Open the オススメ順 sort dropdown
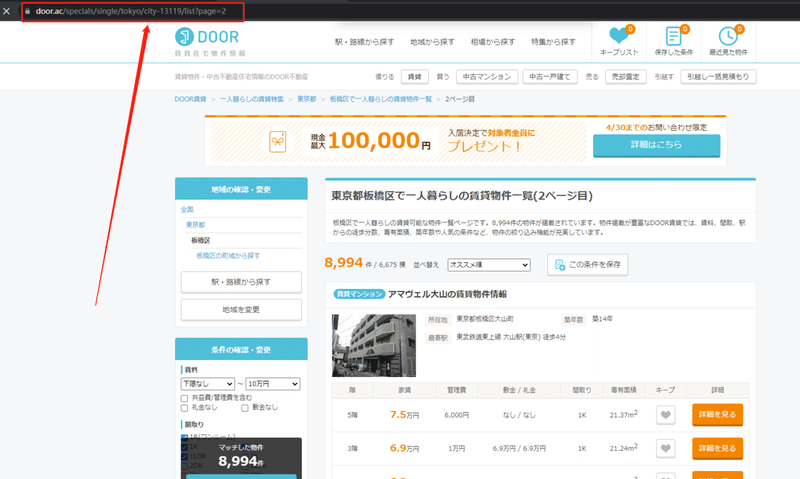This screenshot has width=800, height=479. coord(489,265)
